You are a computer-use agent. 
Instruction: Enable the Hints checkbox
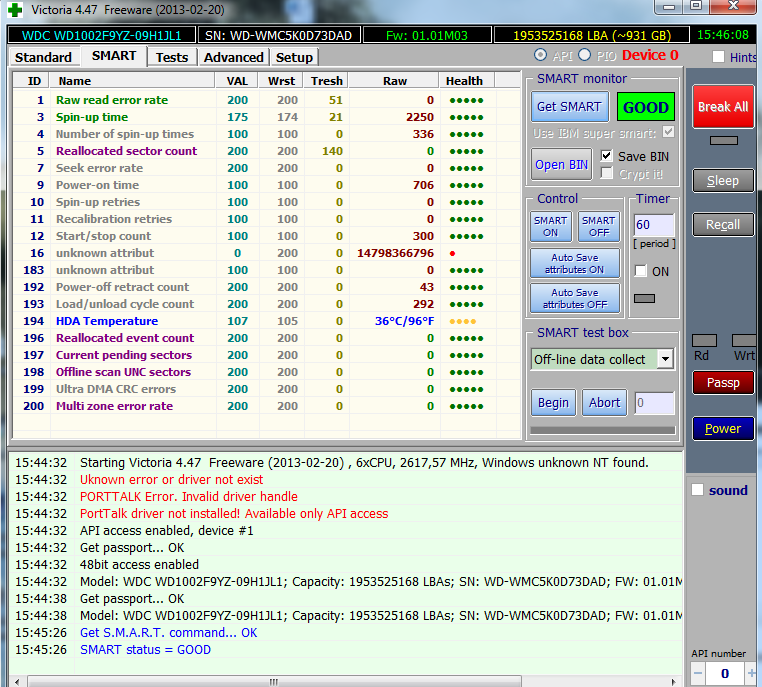click(x=718, y=57)
